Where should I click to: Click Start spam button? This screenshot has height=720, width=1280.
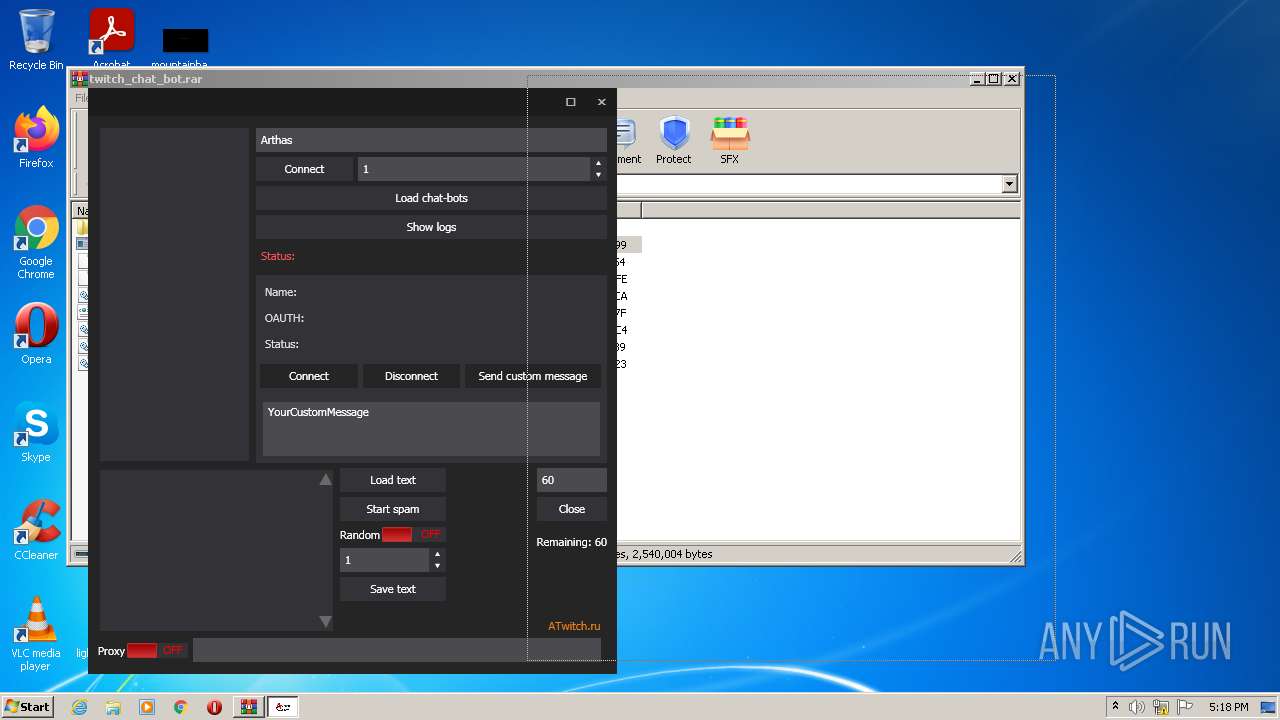point(393,509)
